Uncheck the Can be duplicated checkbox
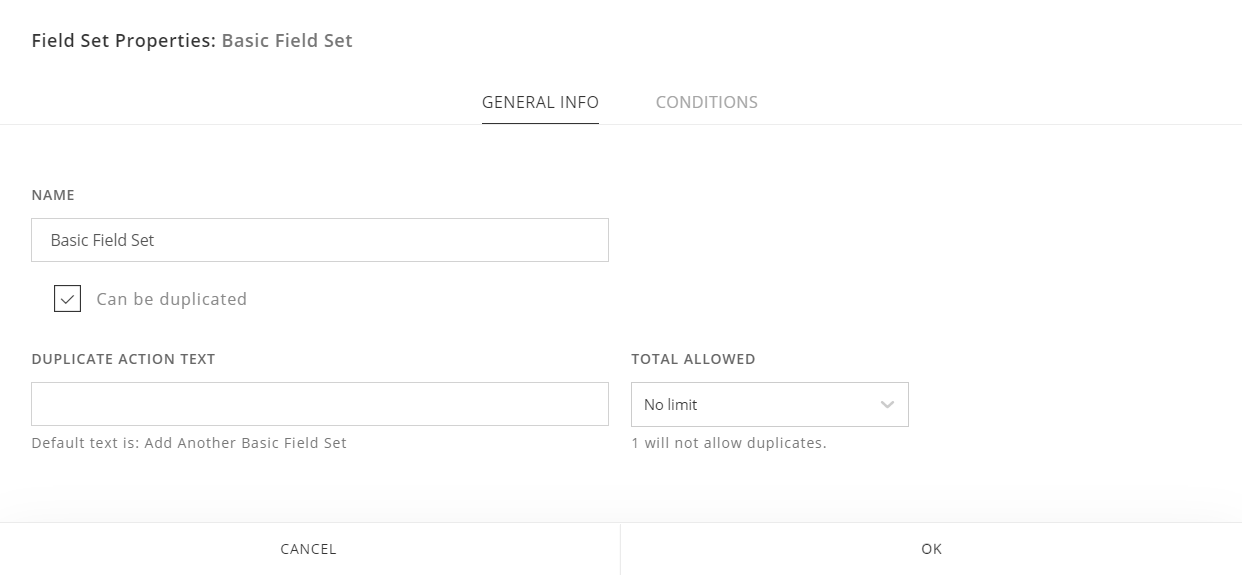The image size is (1242, 575). click(x=68, y=299)
